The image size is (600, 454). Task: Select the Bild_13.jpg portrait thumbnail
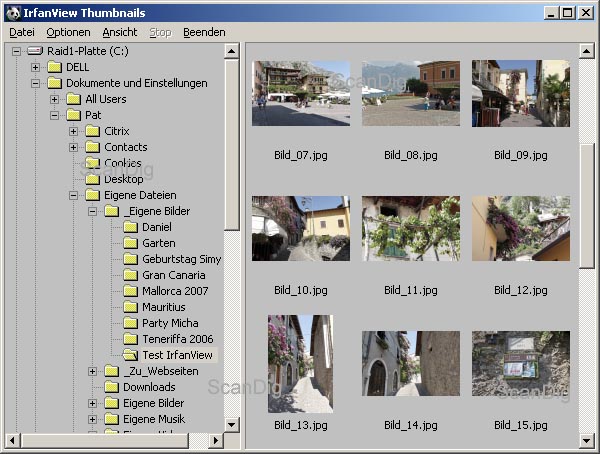pos(300,364)
